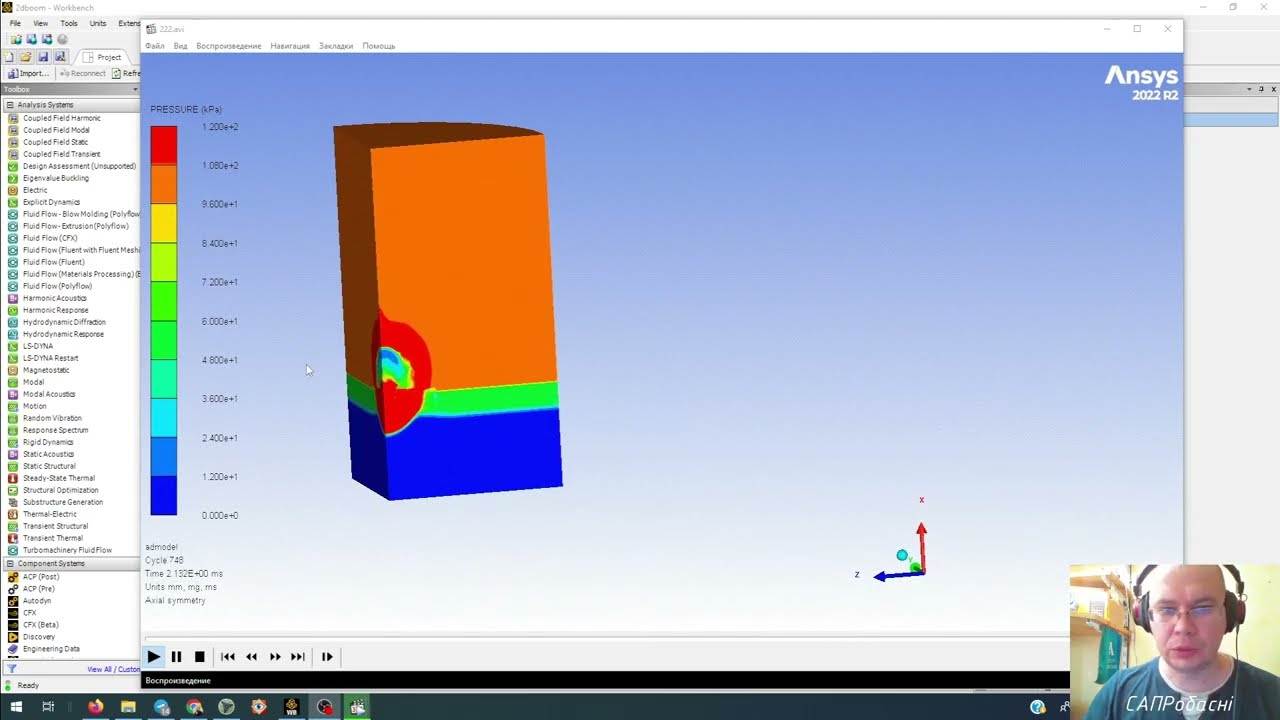This screenshot has width=1280, height=720.
Task: Advance one frame with the frame-step button
Action: [327, 657]
